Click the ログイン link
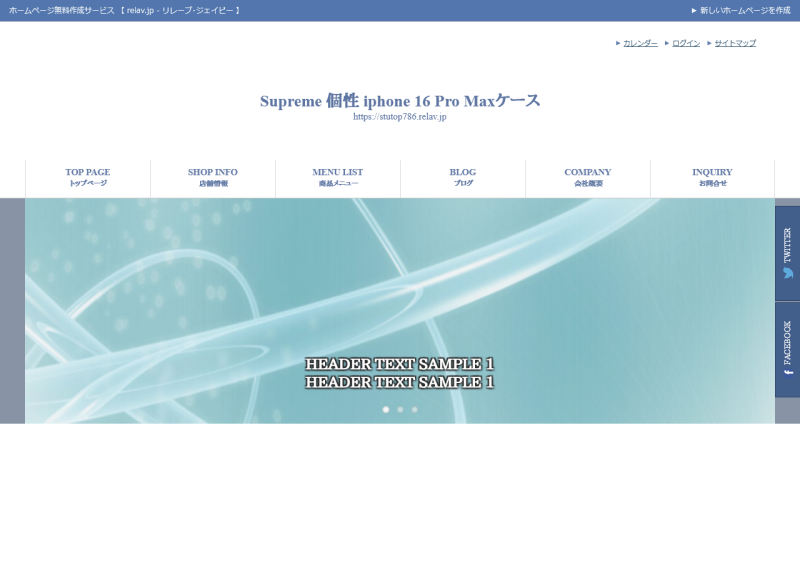Screen dimensions: 800x567 [x=686, y=43]
